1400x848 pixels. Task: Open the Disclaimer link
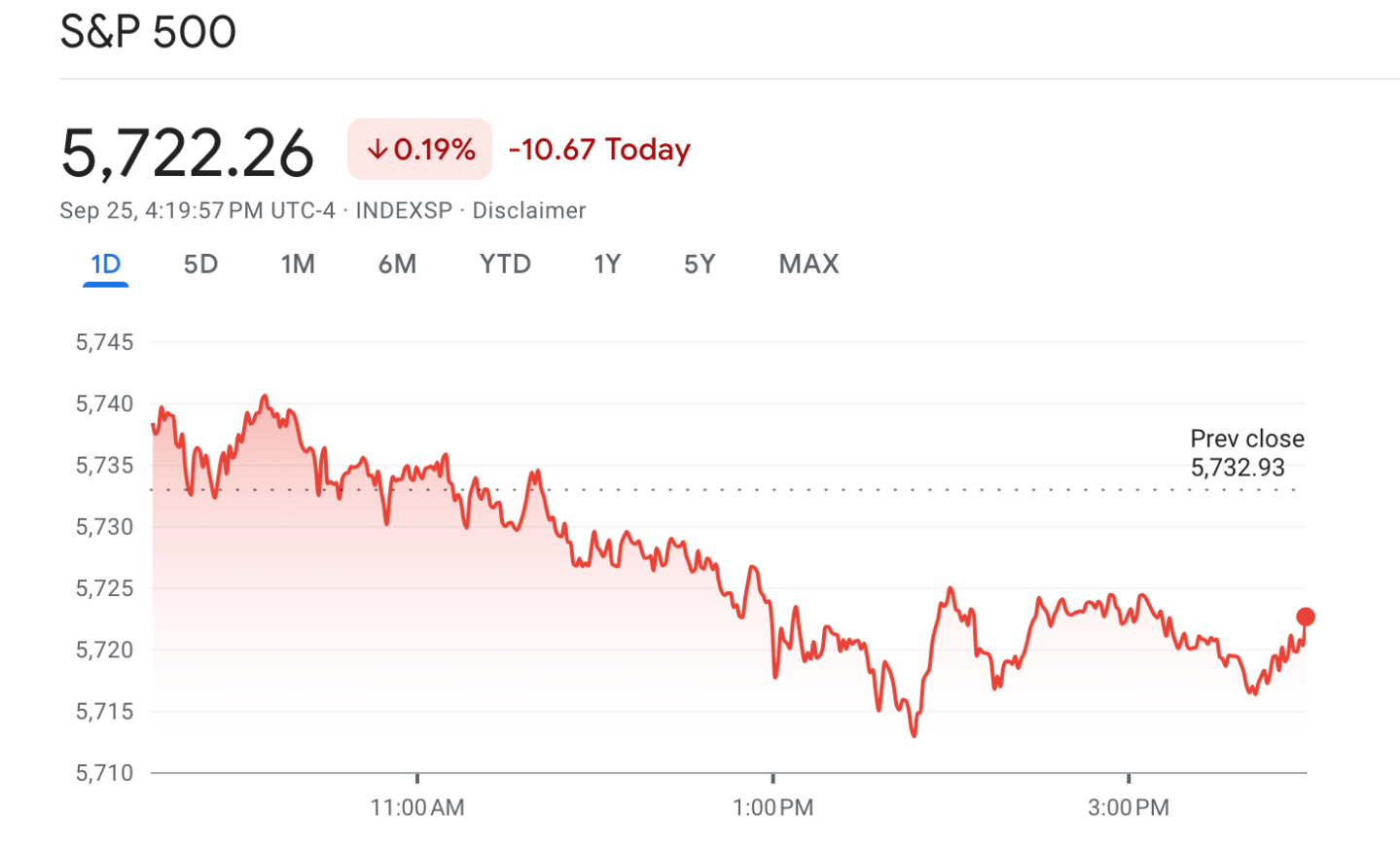coord(528,210)
